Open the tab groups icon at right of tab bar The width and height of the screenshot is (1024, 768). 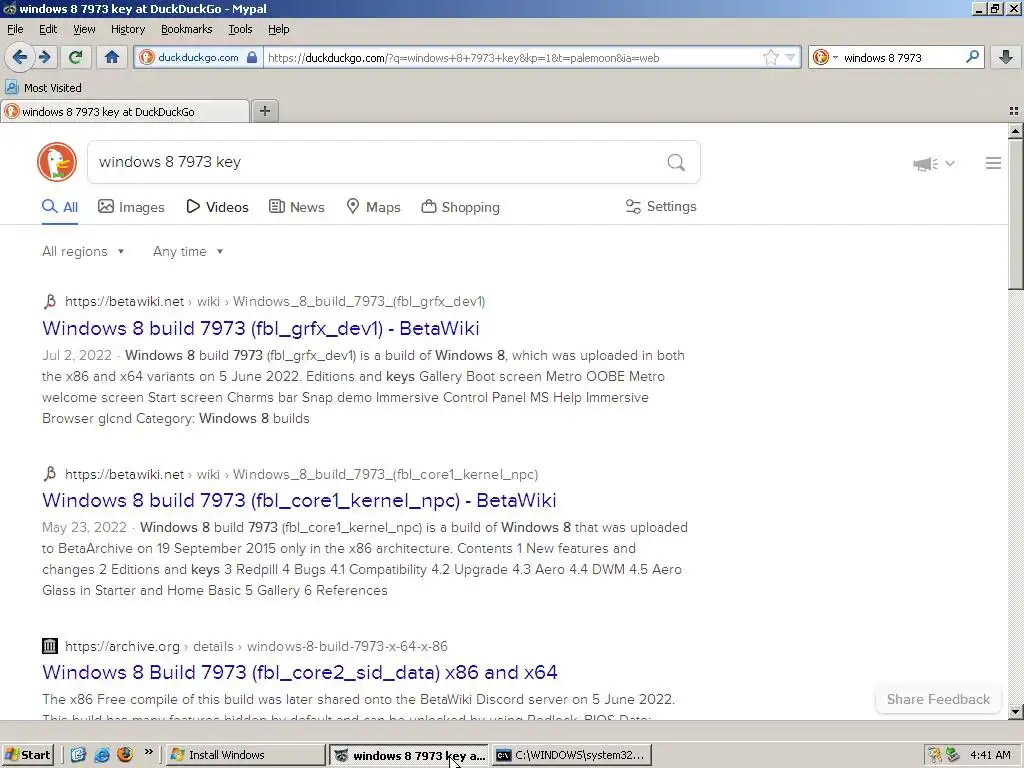[1014, 111]
